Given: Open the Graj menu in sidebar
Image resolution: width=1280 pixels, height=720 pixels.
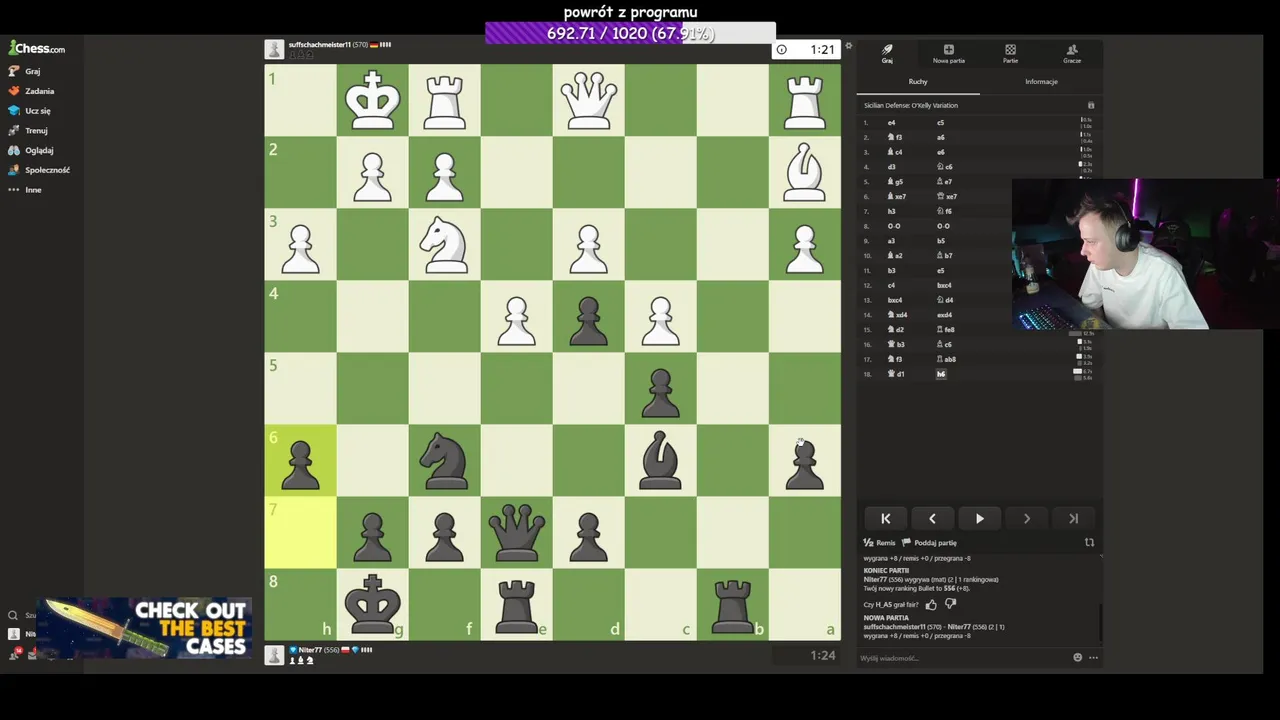Looking at the screenshot, I should [25, 71].
